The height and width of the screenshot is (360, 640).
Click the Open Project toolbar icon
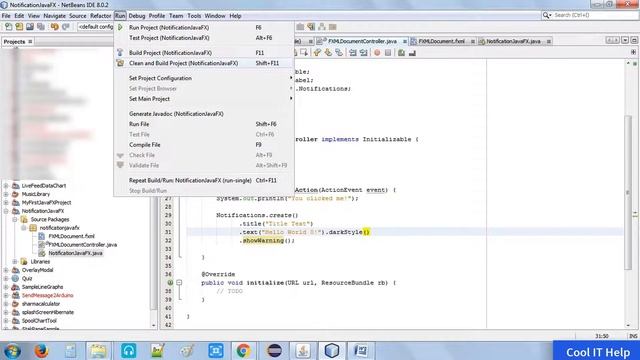[x=30, y=27]
